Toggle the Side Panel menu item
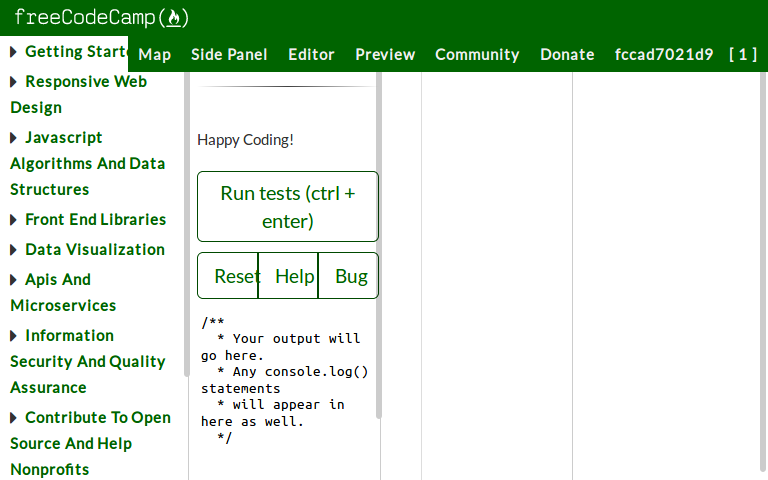This screenshot has height=480, width=768. pos(229,54)
